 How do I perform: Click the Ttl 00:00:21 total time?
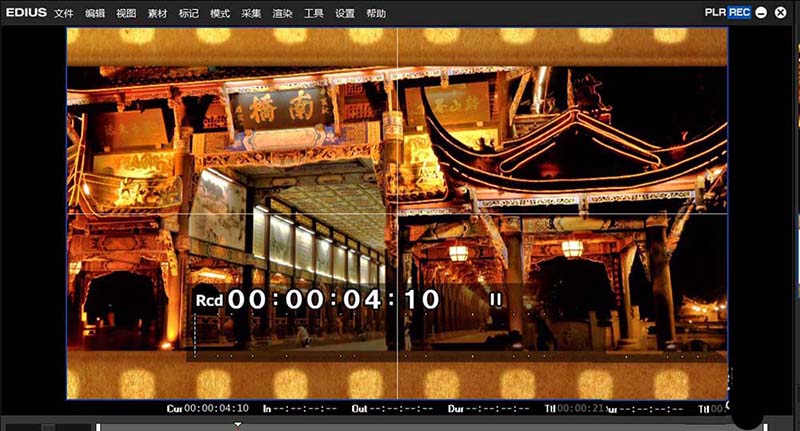pos(575,408)
